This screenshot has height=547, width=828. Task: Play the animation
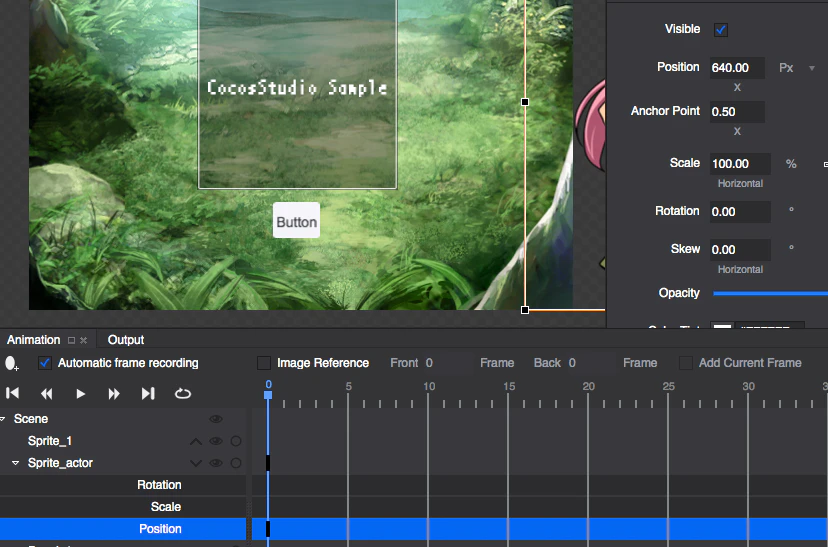80,393
